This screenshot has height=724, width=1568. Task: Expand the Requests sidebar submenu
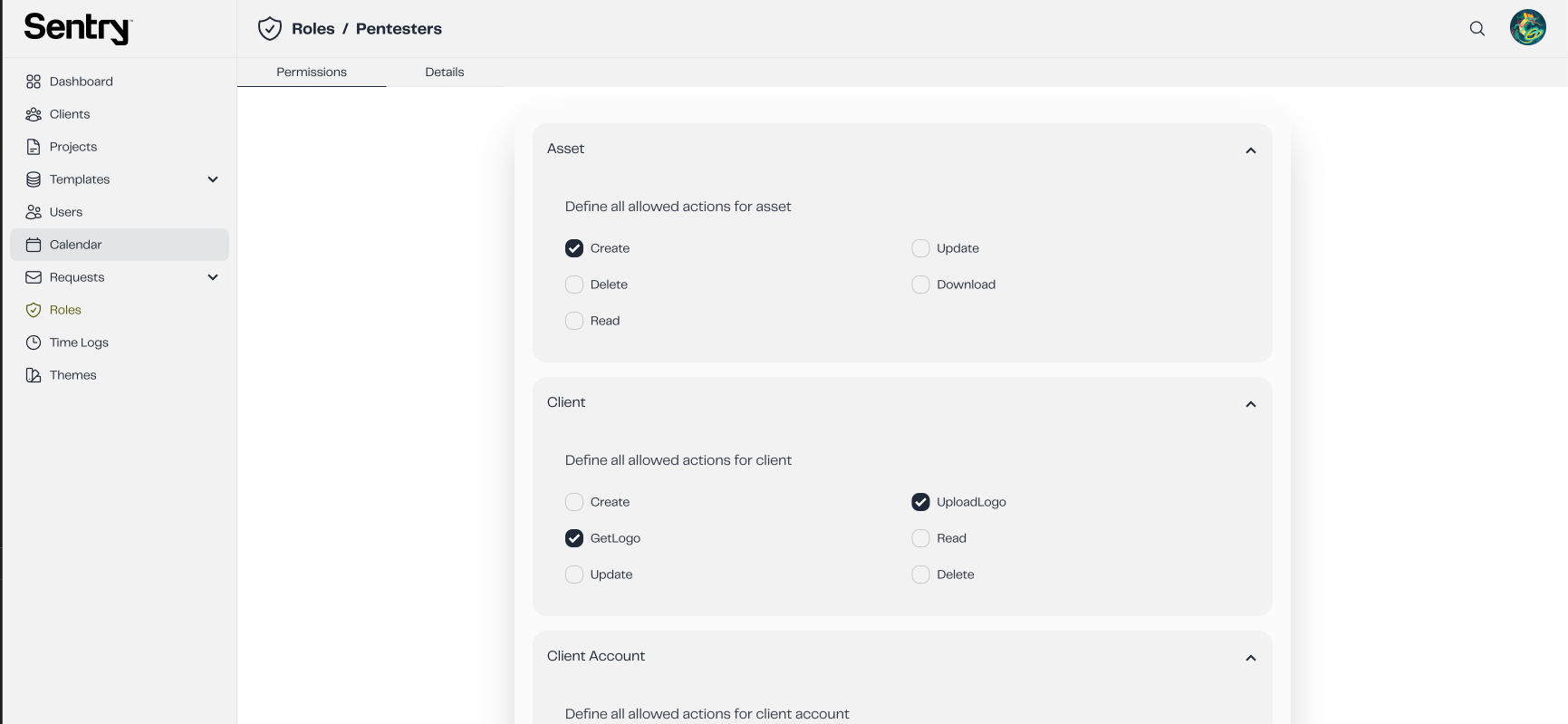pos(213,277)
